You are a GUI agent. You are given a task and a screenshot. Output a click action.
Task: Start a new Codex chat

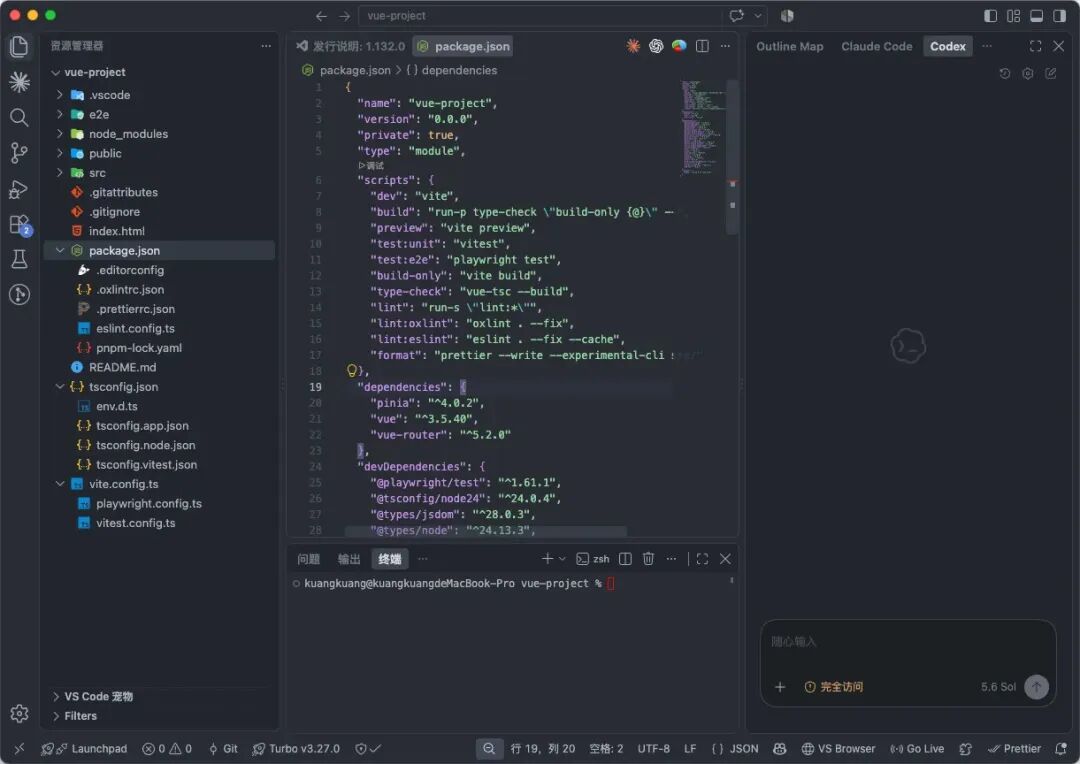tap(1050, 74)
